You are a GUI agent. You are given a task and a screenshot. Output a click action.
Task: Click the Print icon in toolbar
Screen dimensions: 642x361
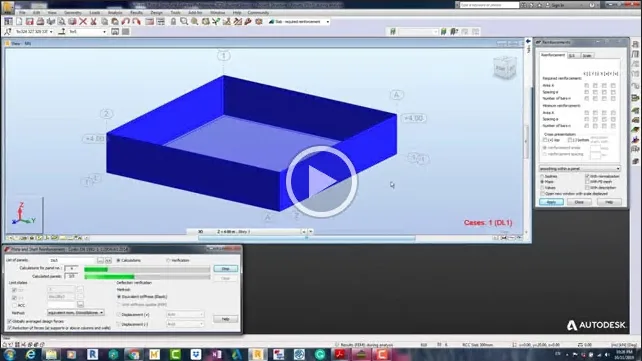point(40,21)
